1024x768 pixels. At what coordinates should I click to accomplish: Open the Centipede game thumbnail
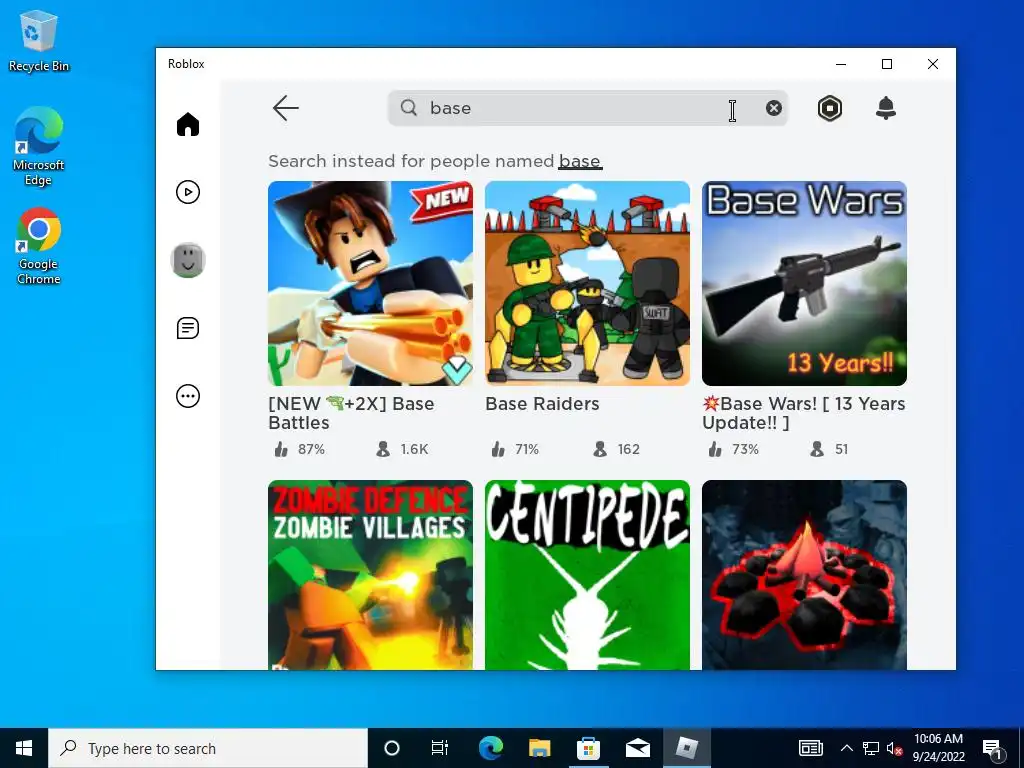pyautogui.click(x=587, y=575)
